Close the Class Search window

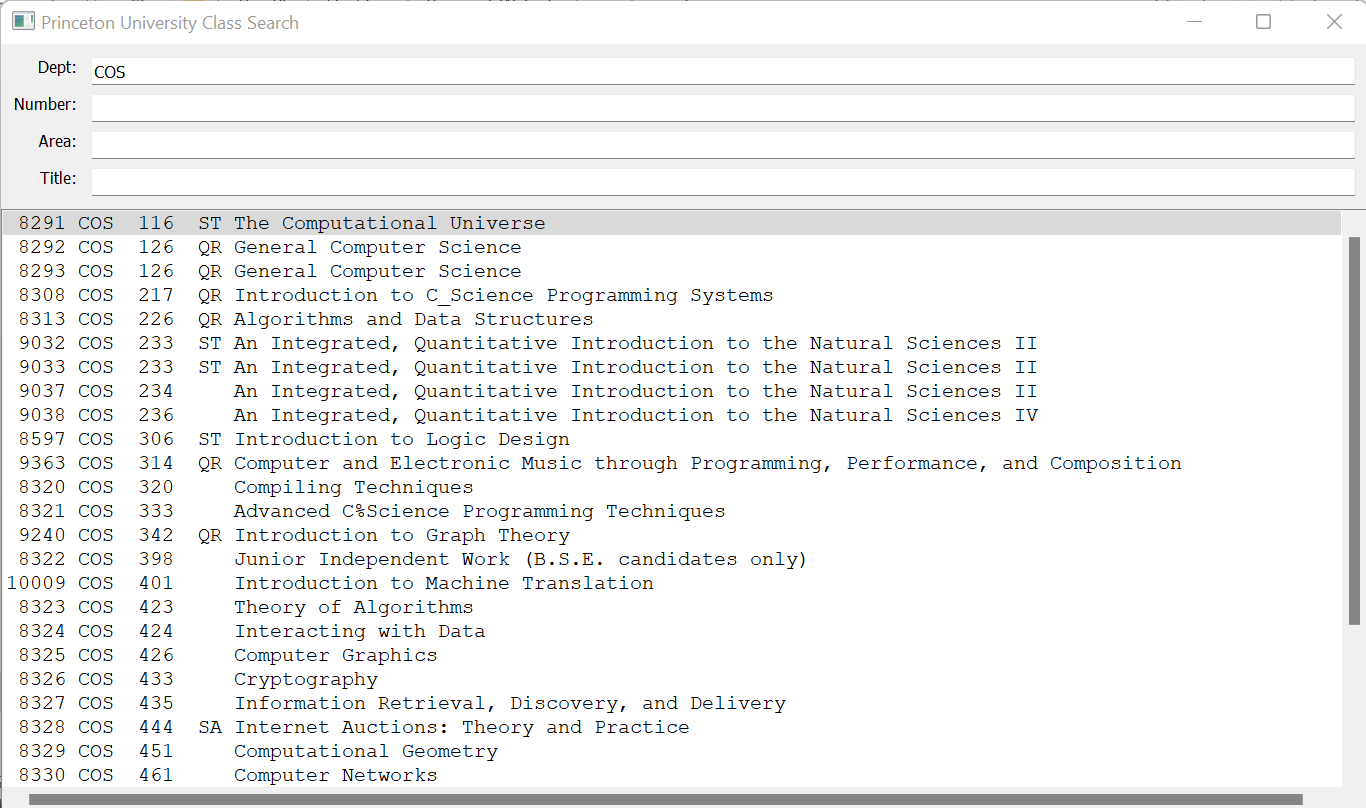[x=1334, y=22]
